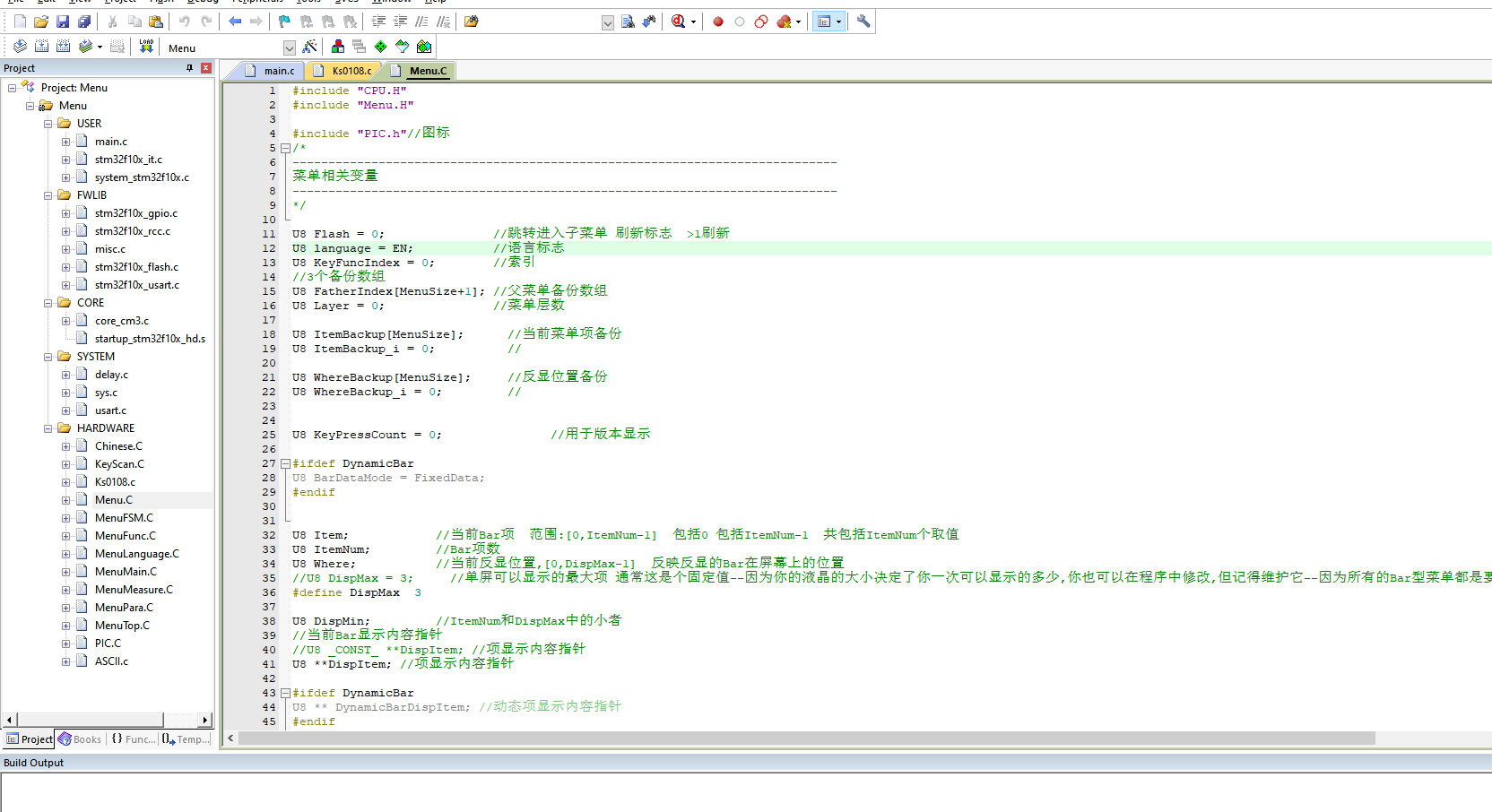1492x812 pixels.
Task: Open the target selection dropdown
Action: pyautogui.click(x=289, y=48)
